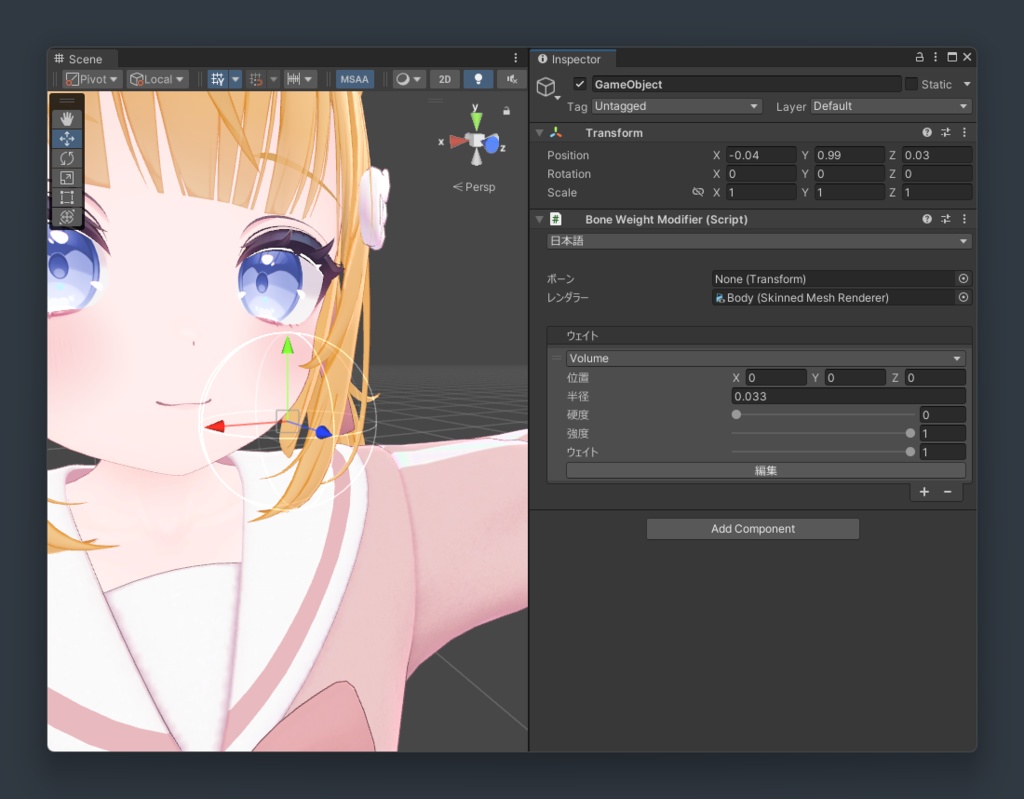1024x799 pixels.
Task: Open Static flags dropdown arrow
Action: (967, 84)
